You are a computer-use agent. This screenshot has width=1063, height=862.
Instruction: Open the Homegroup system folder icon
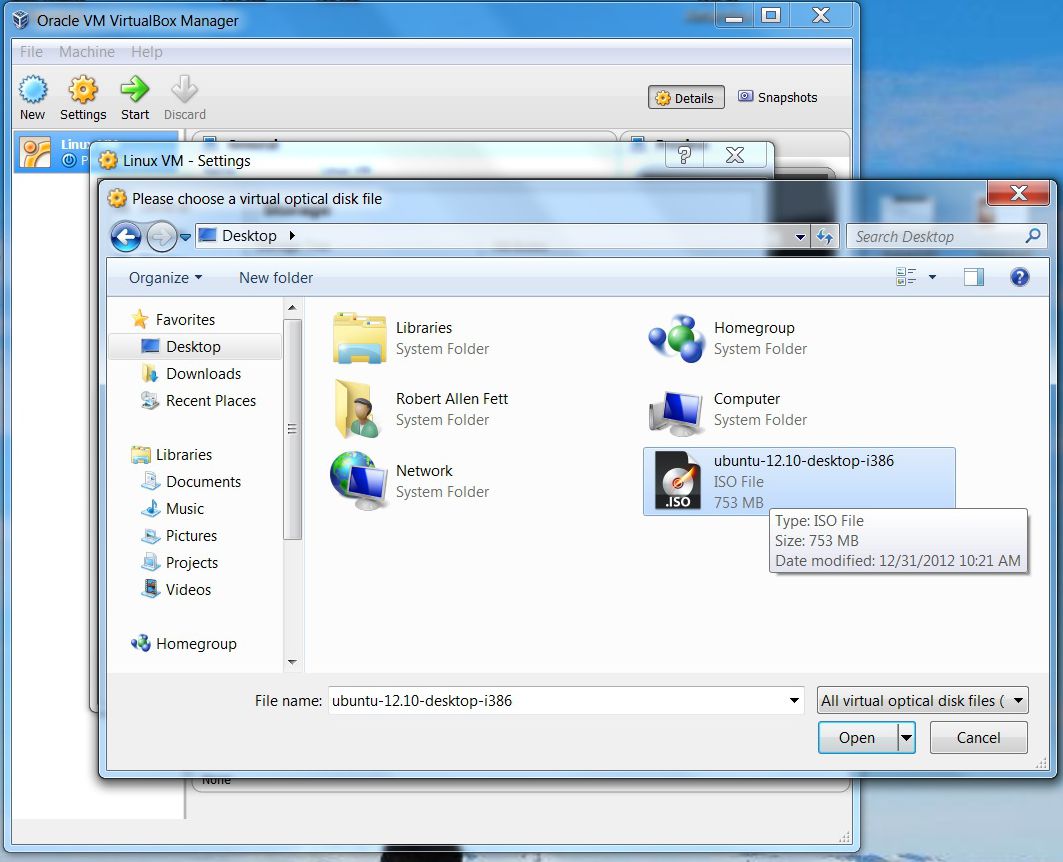pos(676,338)
